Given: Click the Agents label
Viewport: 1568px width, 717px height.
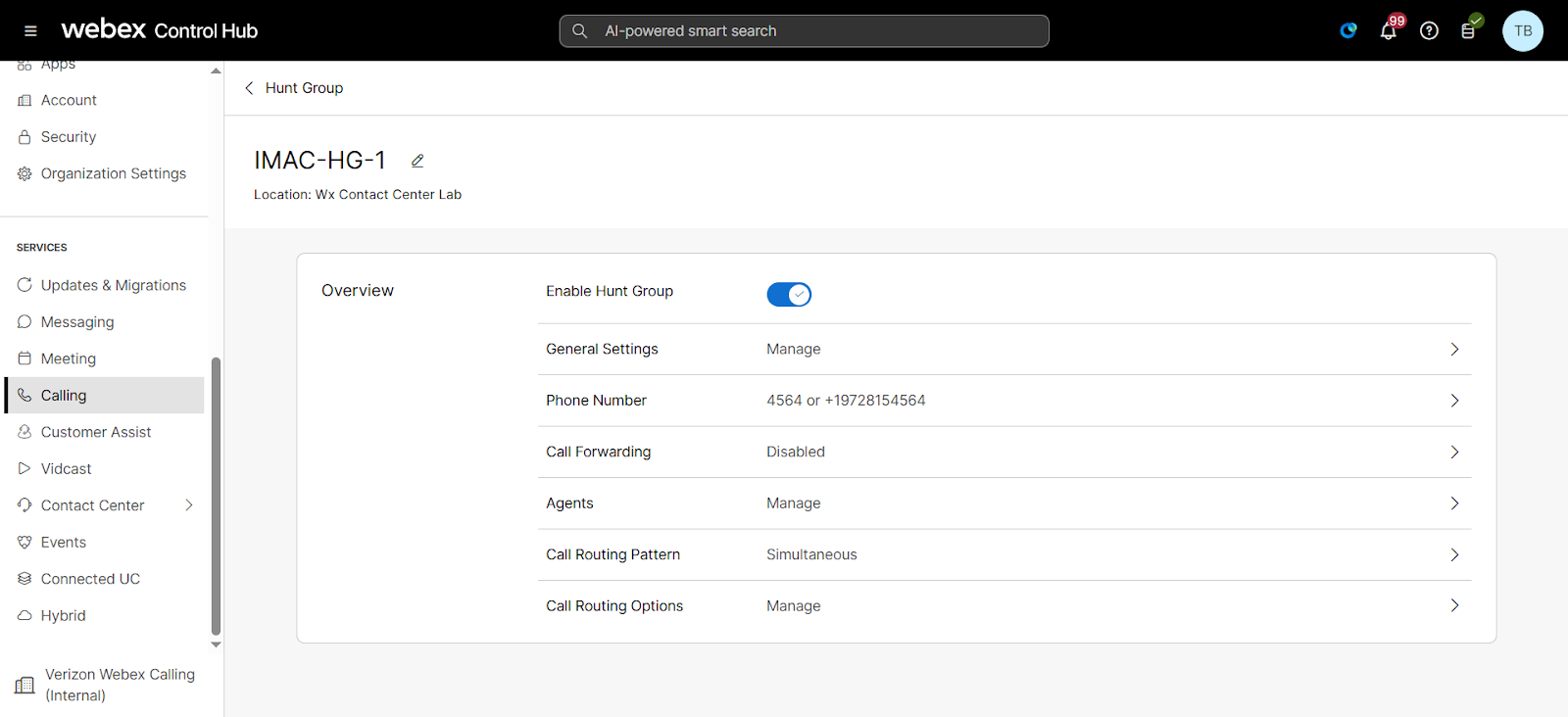Looking at the screenshot, I should point(569,503).
